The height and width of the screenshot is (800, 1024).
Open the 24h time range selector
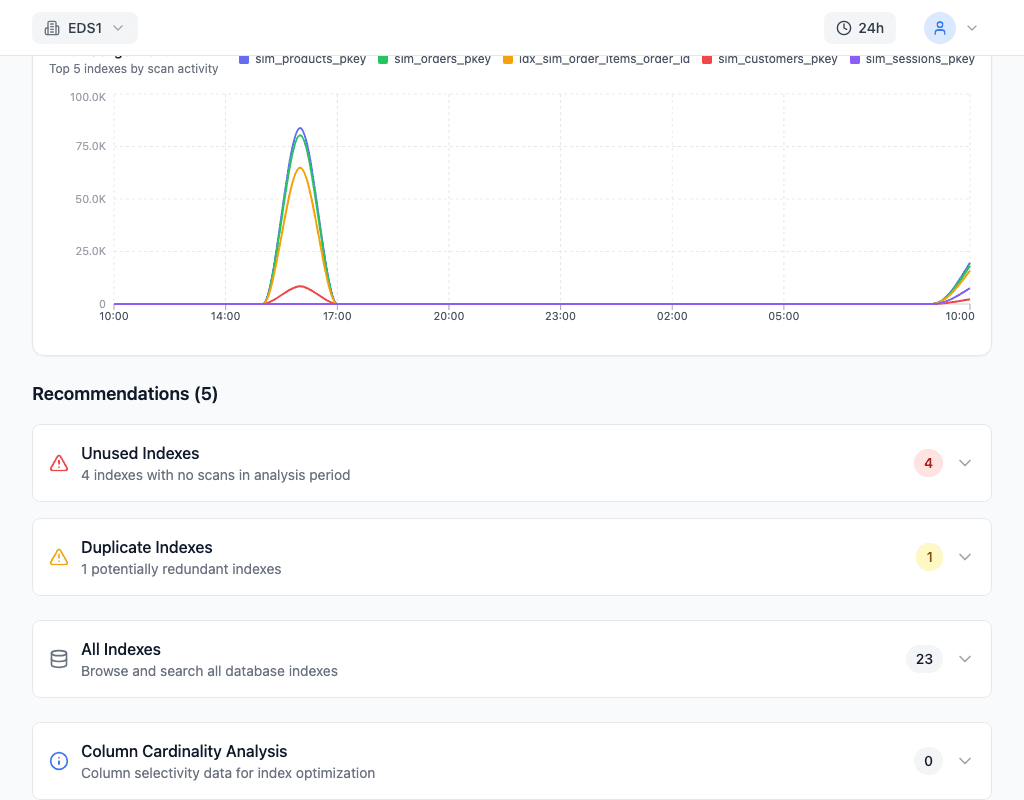[x=860, y=28]
